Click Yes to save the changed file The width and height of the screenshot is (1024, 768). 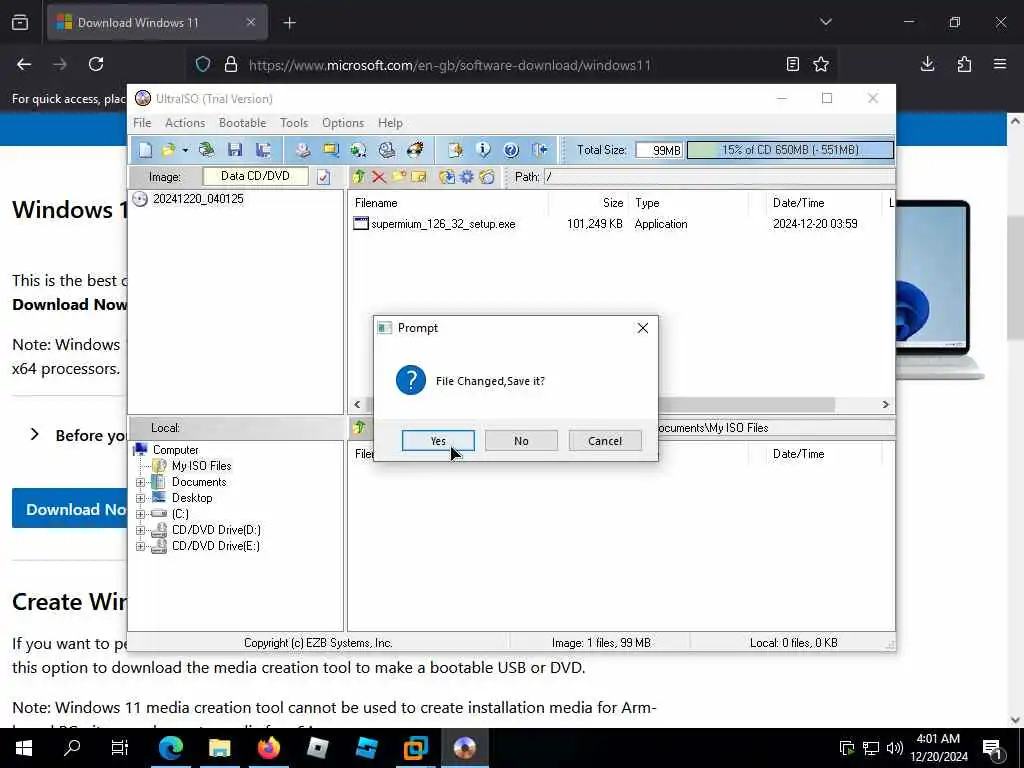point(438,441)
